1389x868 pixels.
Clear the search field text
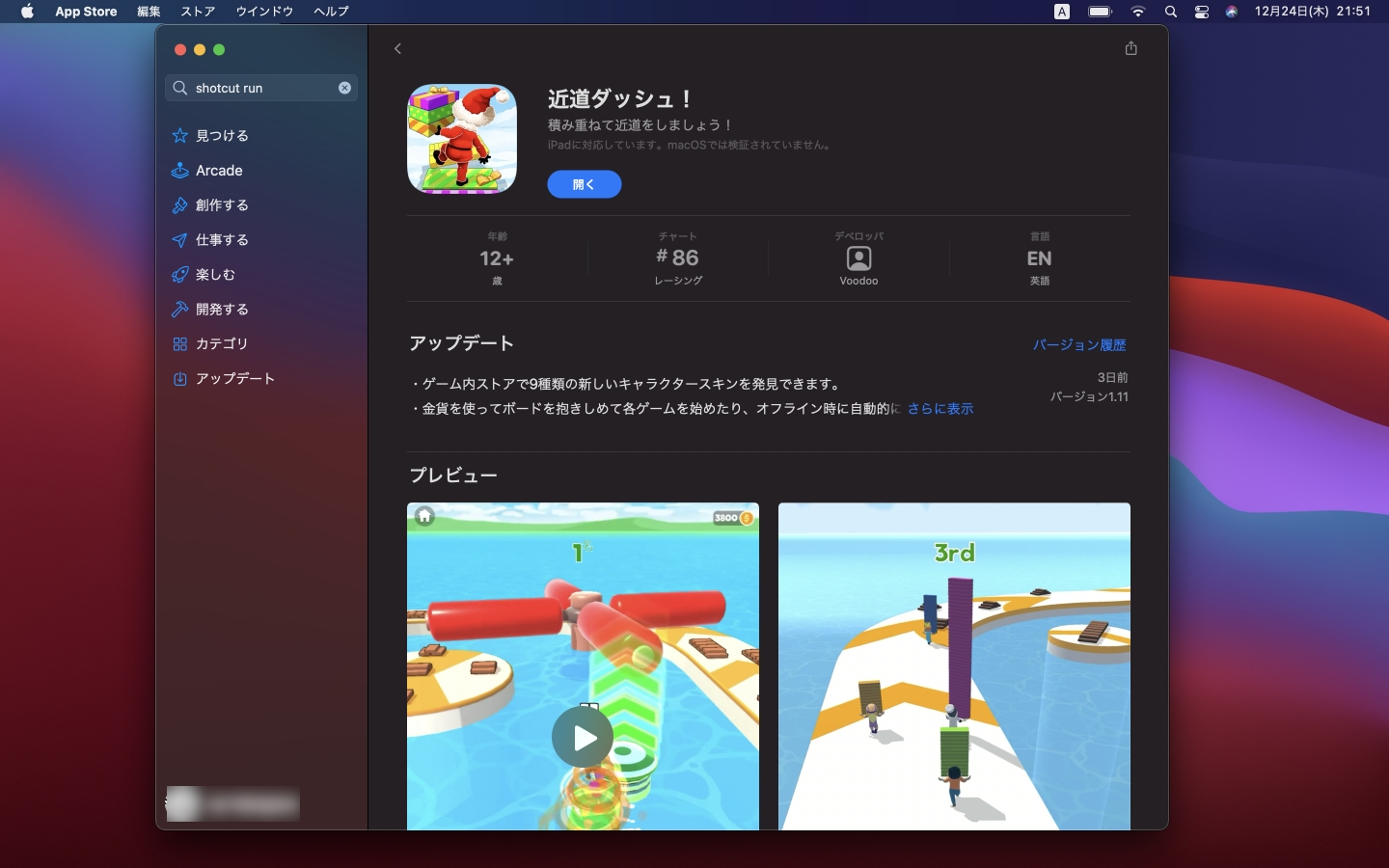344,88
